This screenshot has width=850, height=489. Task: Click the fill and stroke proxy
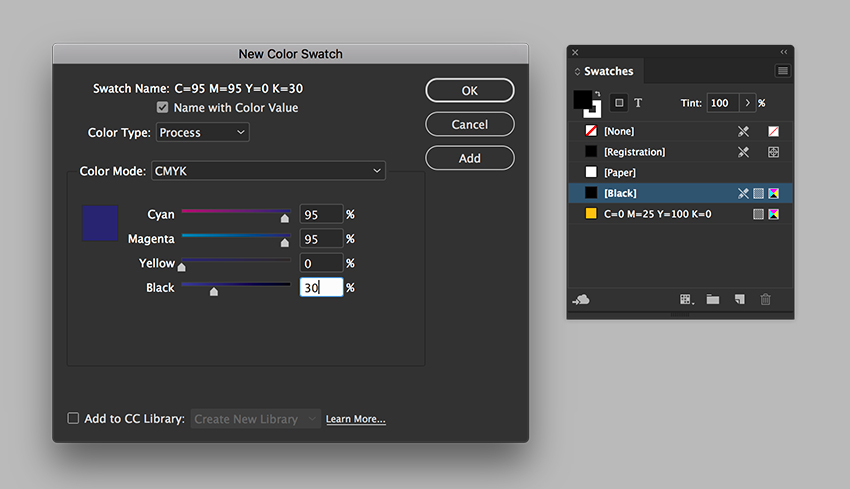pos(587,104)
